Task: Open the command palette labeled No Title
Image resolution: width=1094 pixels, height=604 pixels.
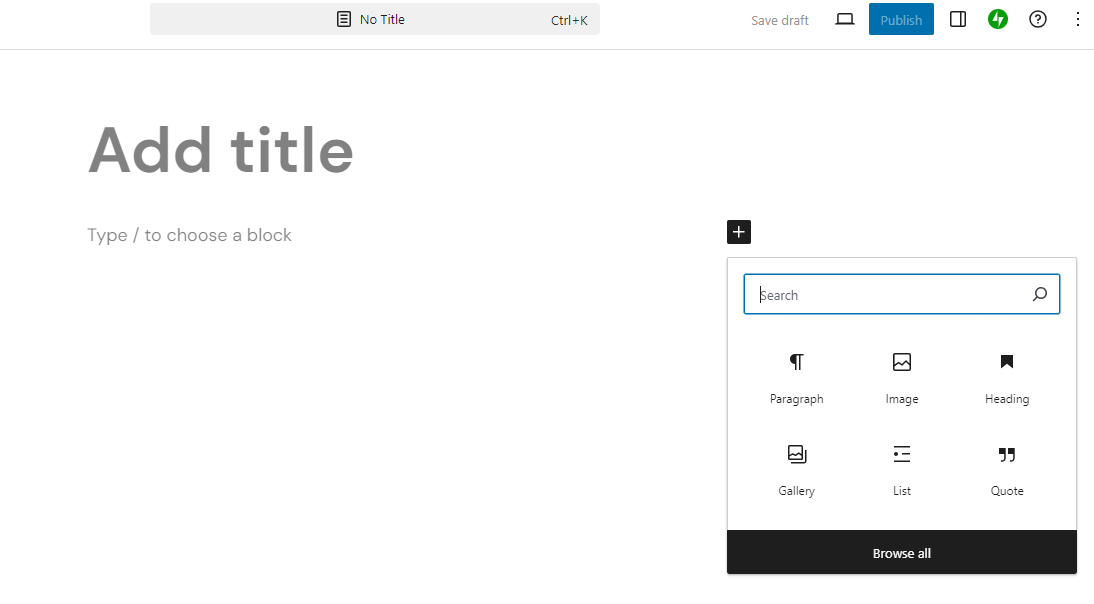Action: [x=374, y=19]
